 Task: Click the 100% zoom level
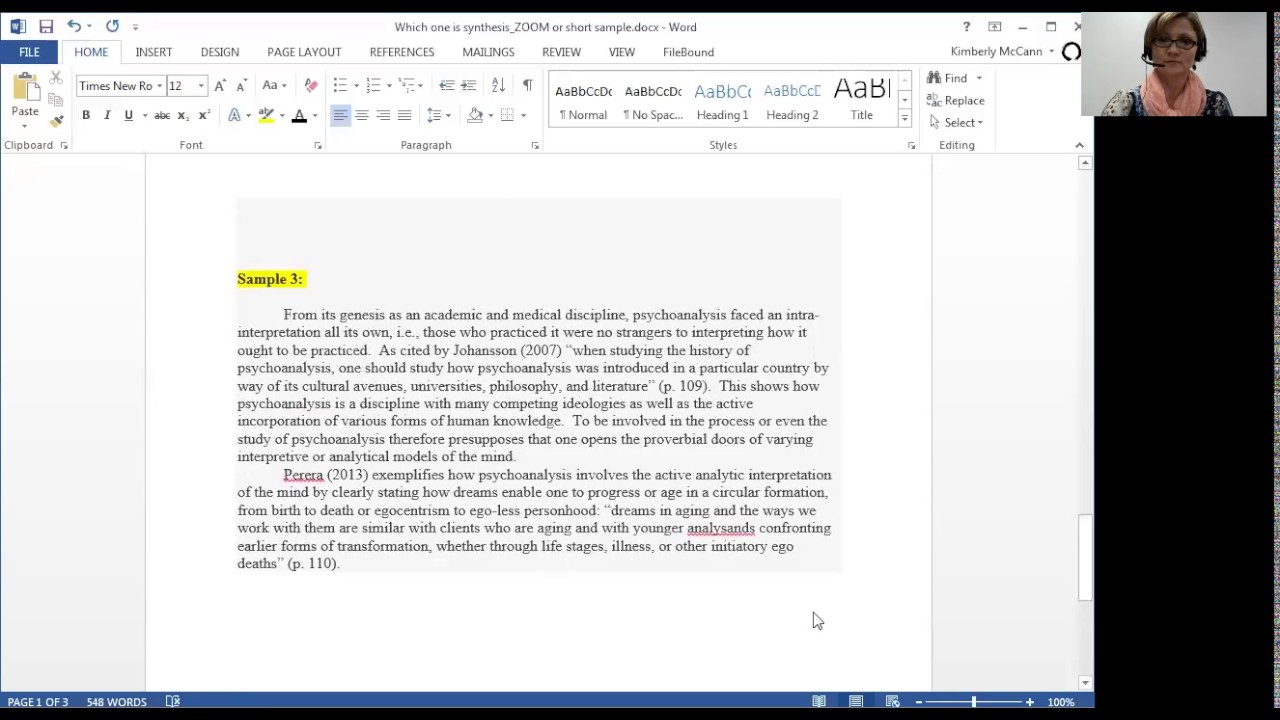tap(1061, 702)
